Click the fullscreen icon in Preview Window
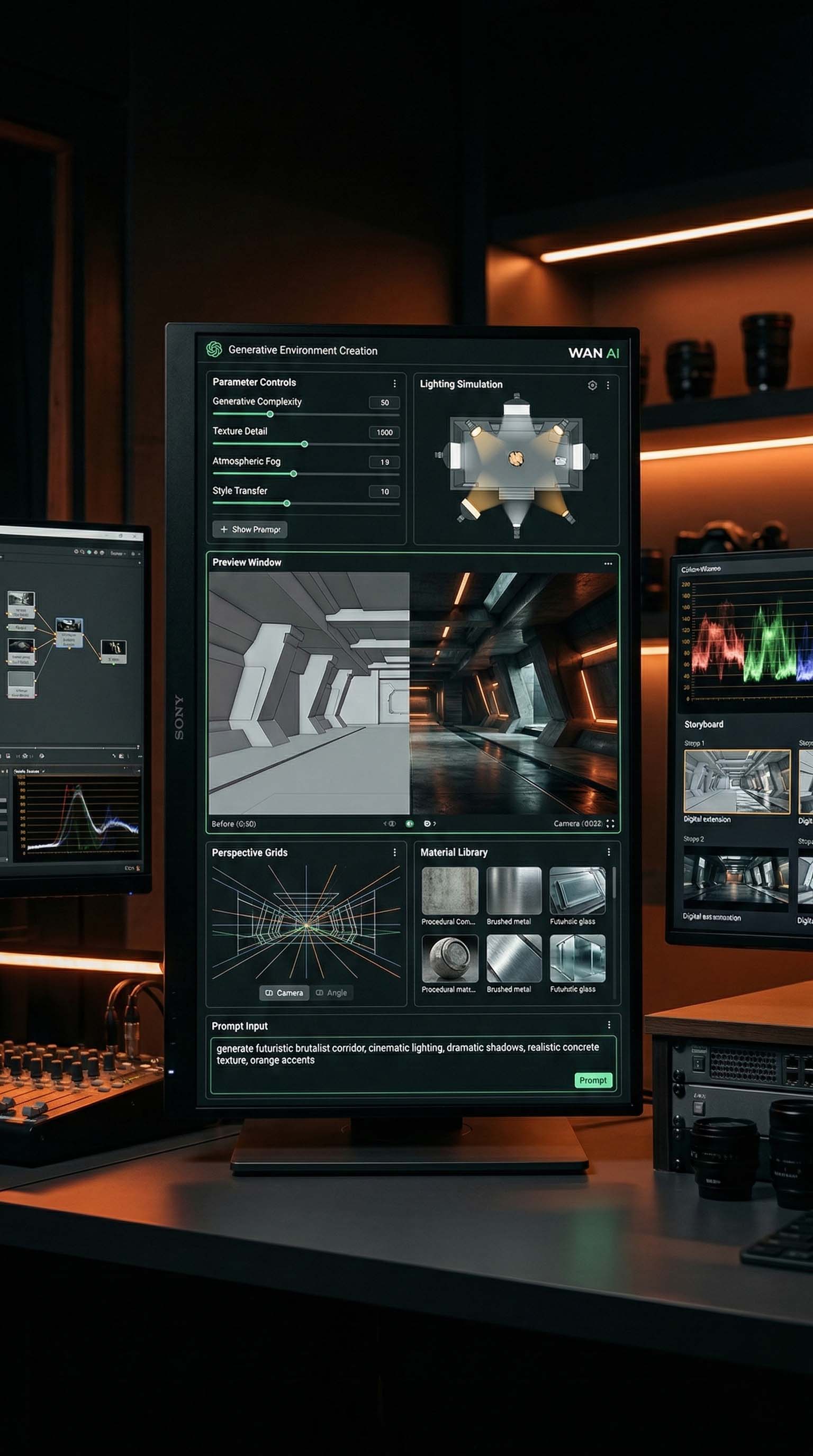Viewport: 813px width, 1456px height. [x=610, y=824]
